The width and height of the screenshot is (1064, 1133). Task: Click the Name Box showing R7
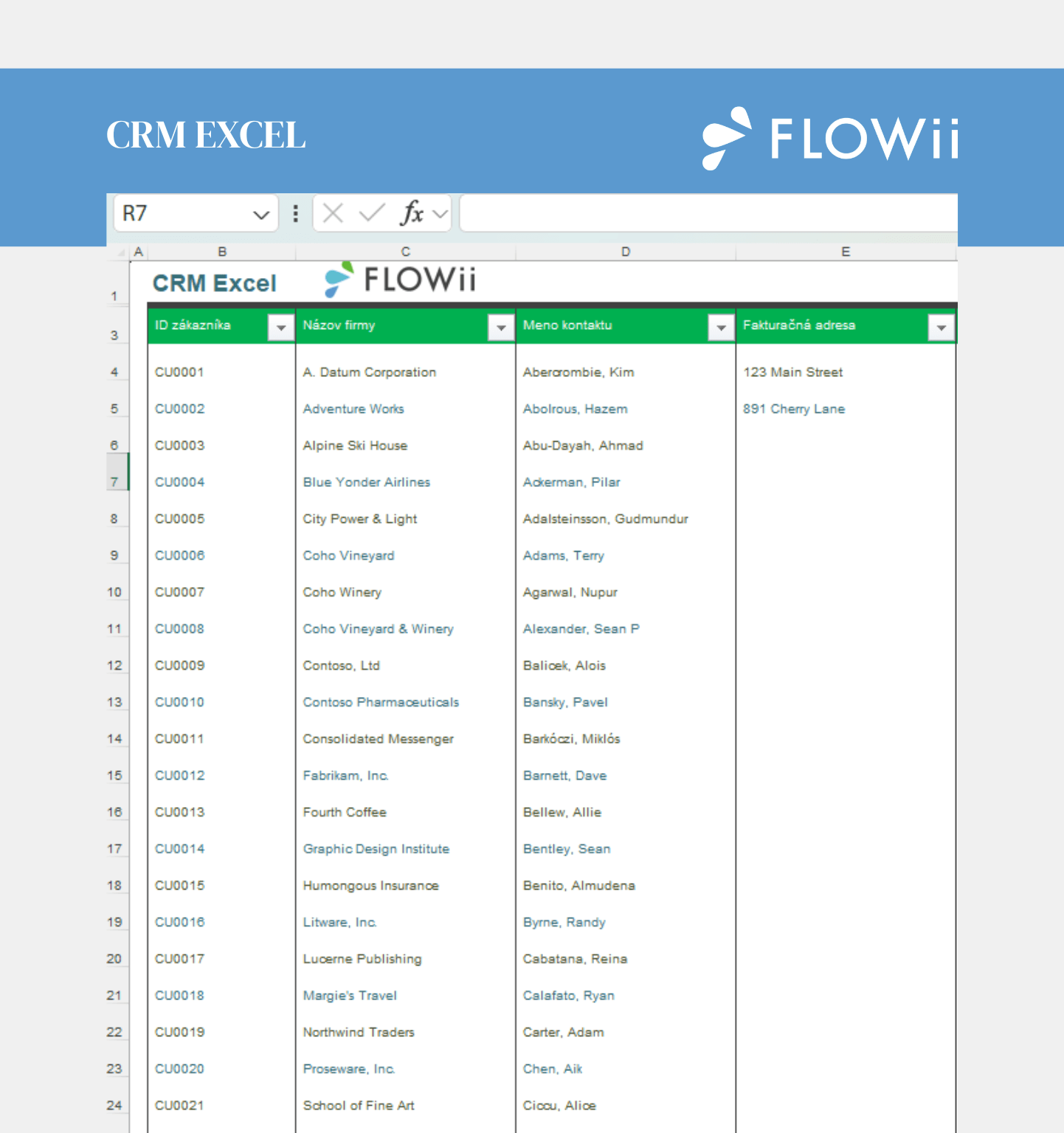pos(196,213)
